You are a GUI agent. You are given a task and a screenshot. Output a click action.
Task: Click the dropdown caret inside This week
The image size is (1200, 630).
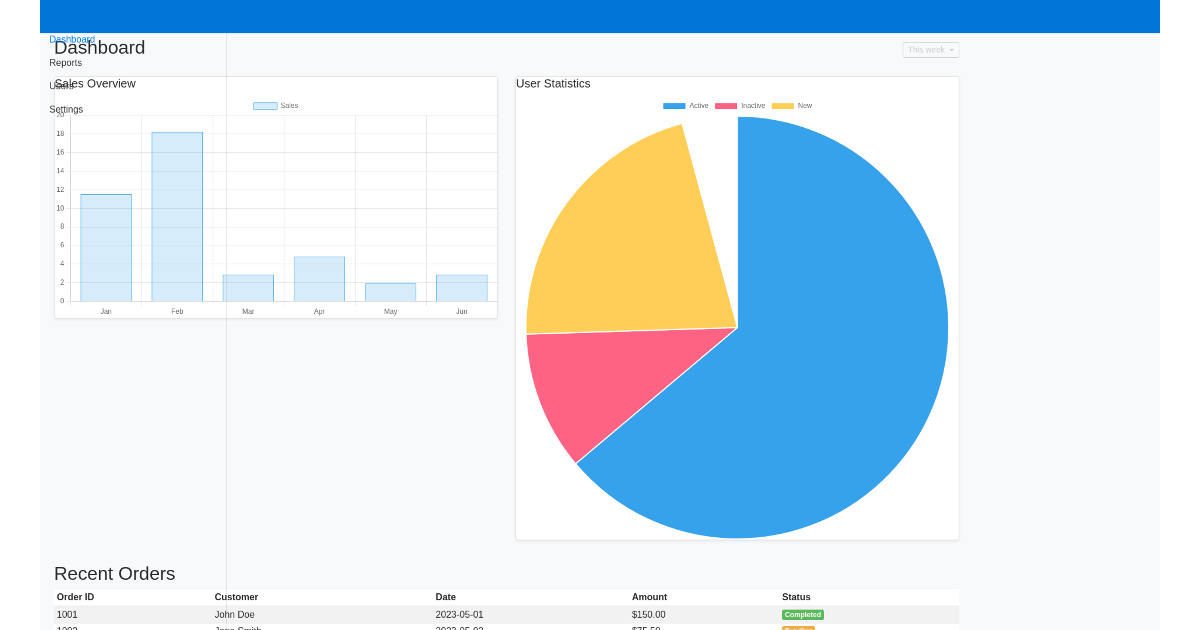pyautogui.click(x=951, y=50)
